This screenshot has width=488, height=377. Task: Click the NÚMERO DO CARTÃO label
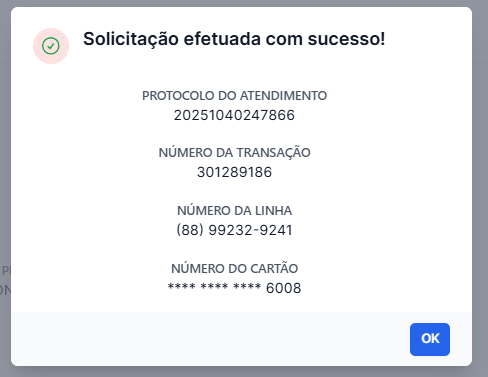234,268
